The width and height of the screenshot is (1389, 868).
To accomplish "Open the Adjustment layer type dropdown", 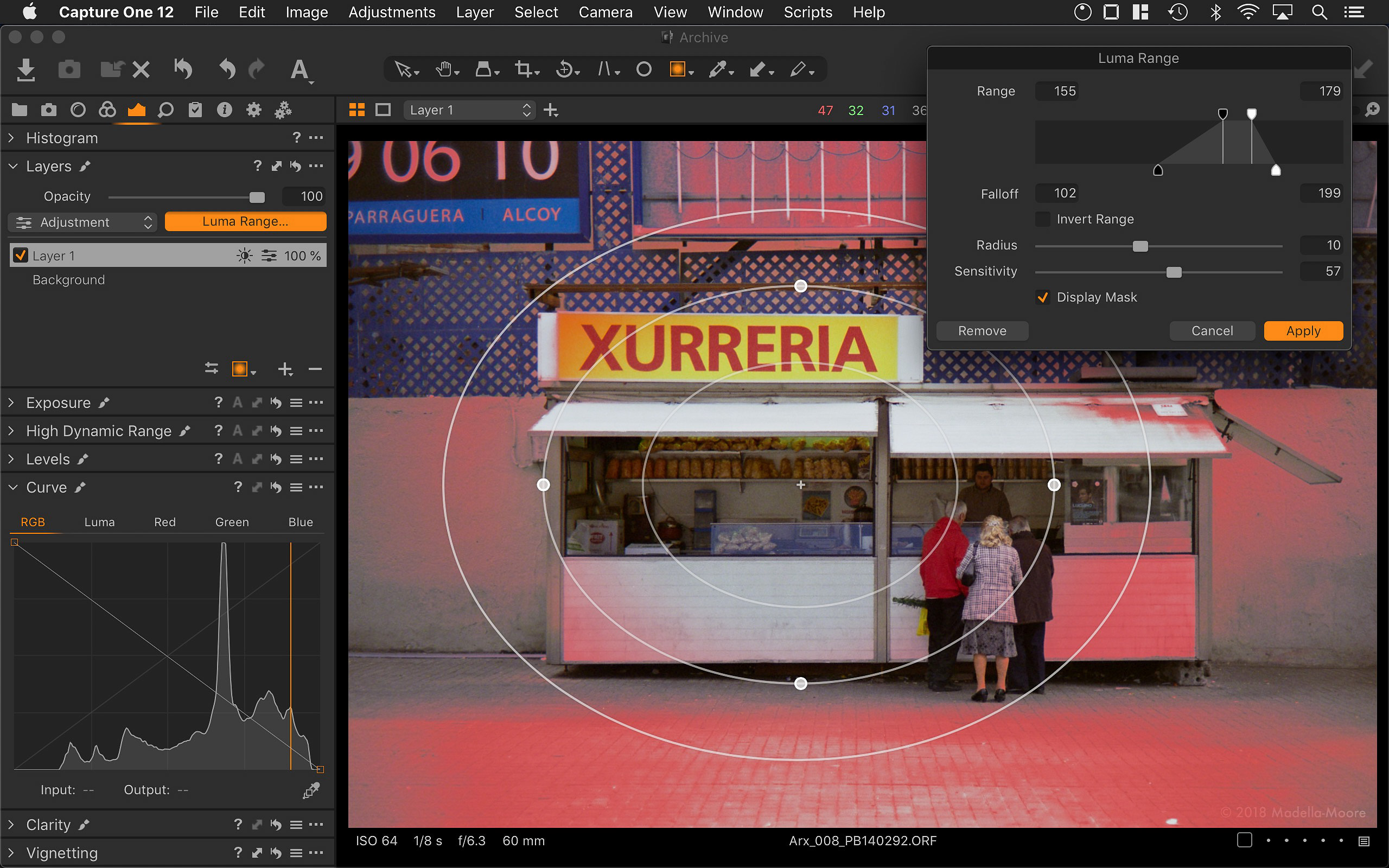I will (82, 222).
